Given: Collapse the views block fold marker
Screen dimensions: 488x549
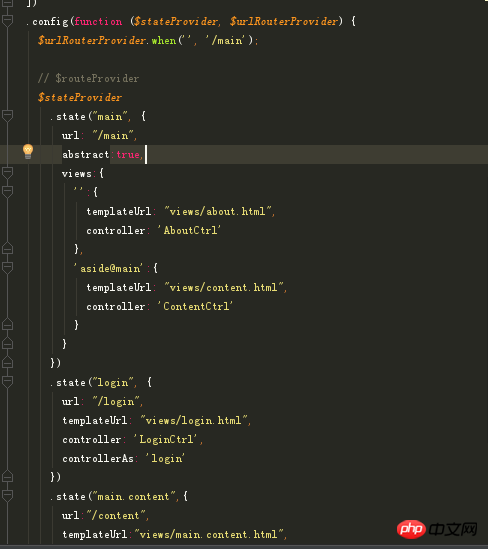Looking at the screenshot, I should click(7, 172).
